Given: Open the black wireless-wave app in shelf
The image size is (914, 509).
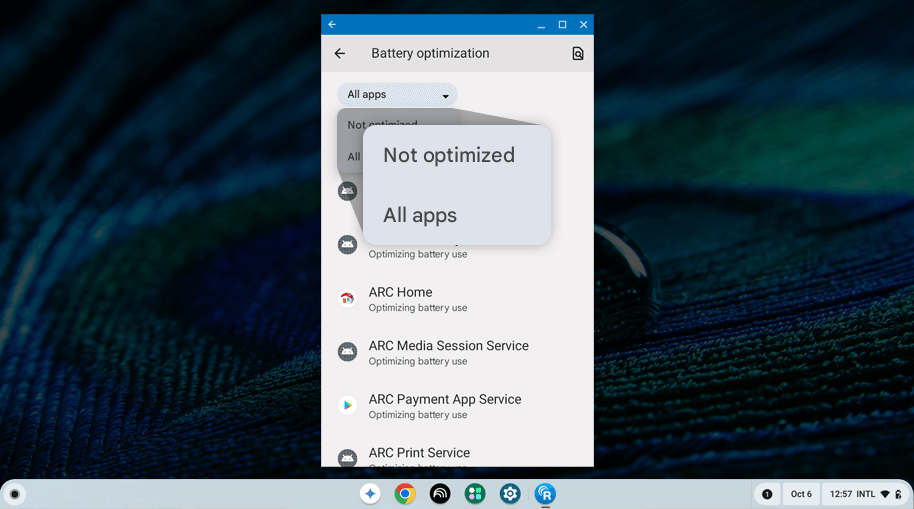Looking at the screenshot, I should (440, 494).
